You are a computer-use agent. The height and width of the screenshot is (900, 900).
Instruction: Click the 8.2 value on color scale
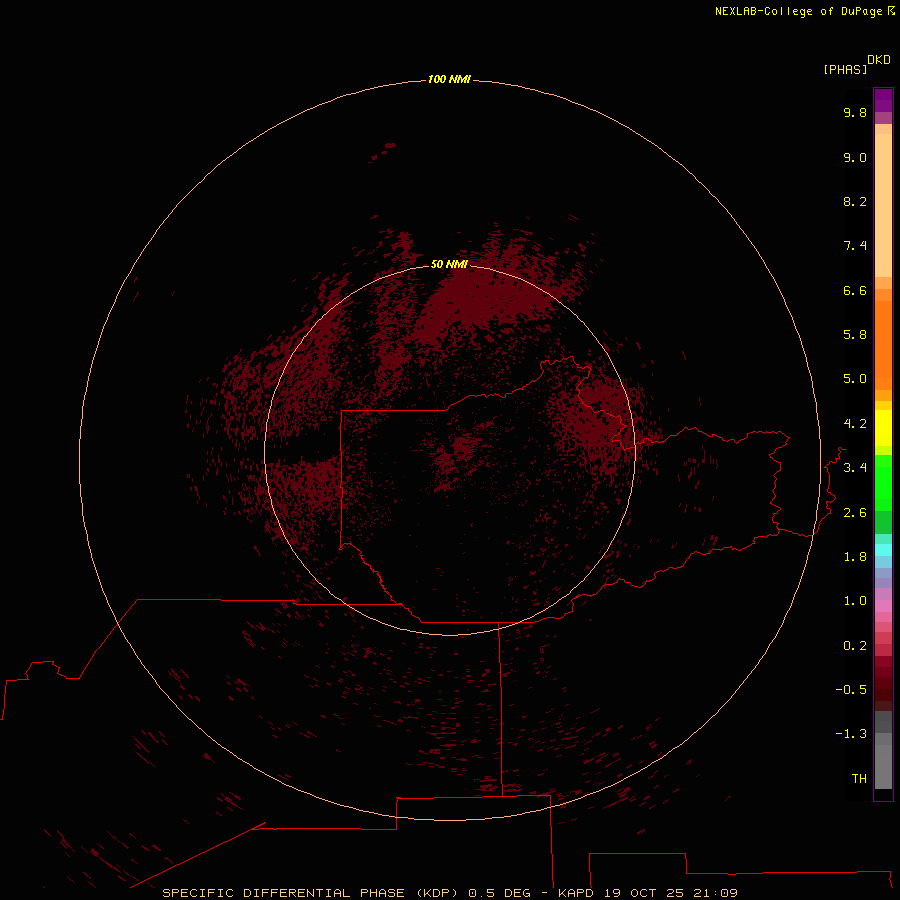pos(855,201)
